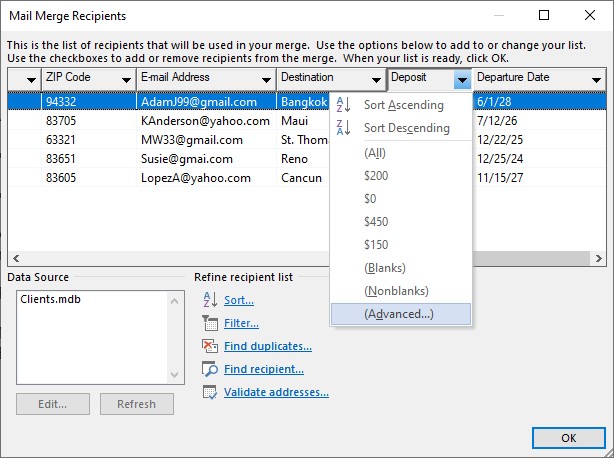
Task: Confirm with the OK button
Action: click(x=569, y=438)
